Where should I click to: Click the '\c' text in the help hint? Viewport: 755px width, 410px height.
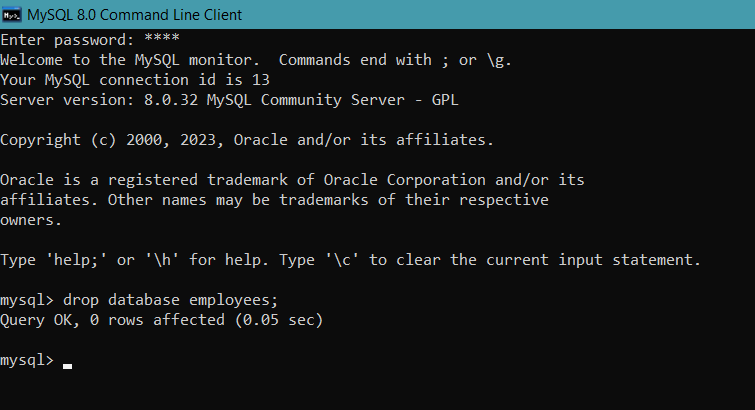click(x=342, y=260)
